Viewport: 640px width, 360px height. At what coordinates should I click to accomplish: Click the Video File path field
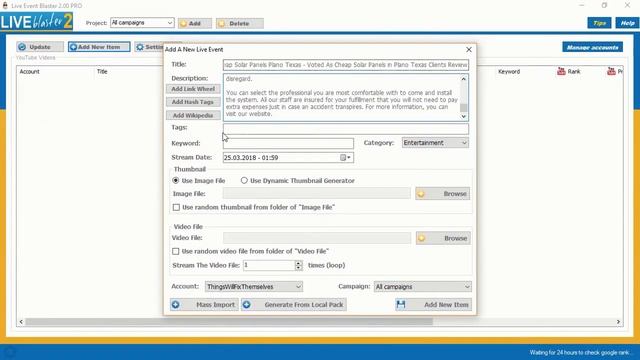[x=317, y=238]
